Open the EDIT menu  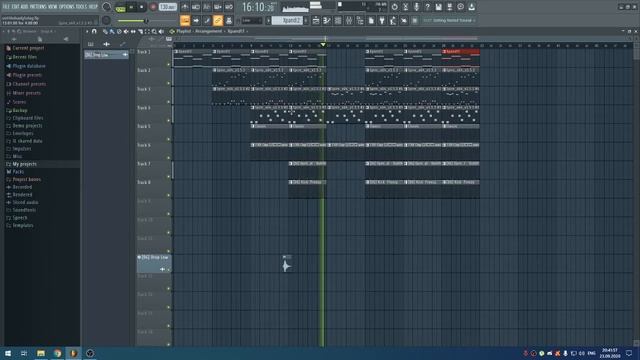15,7
